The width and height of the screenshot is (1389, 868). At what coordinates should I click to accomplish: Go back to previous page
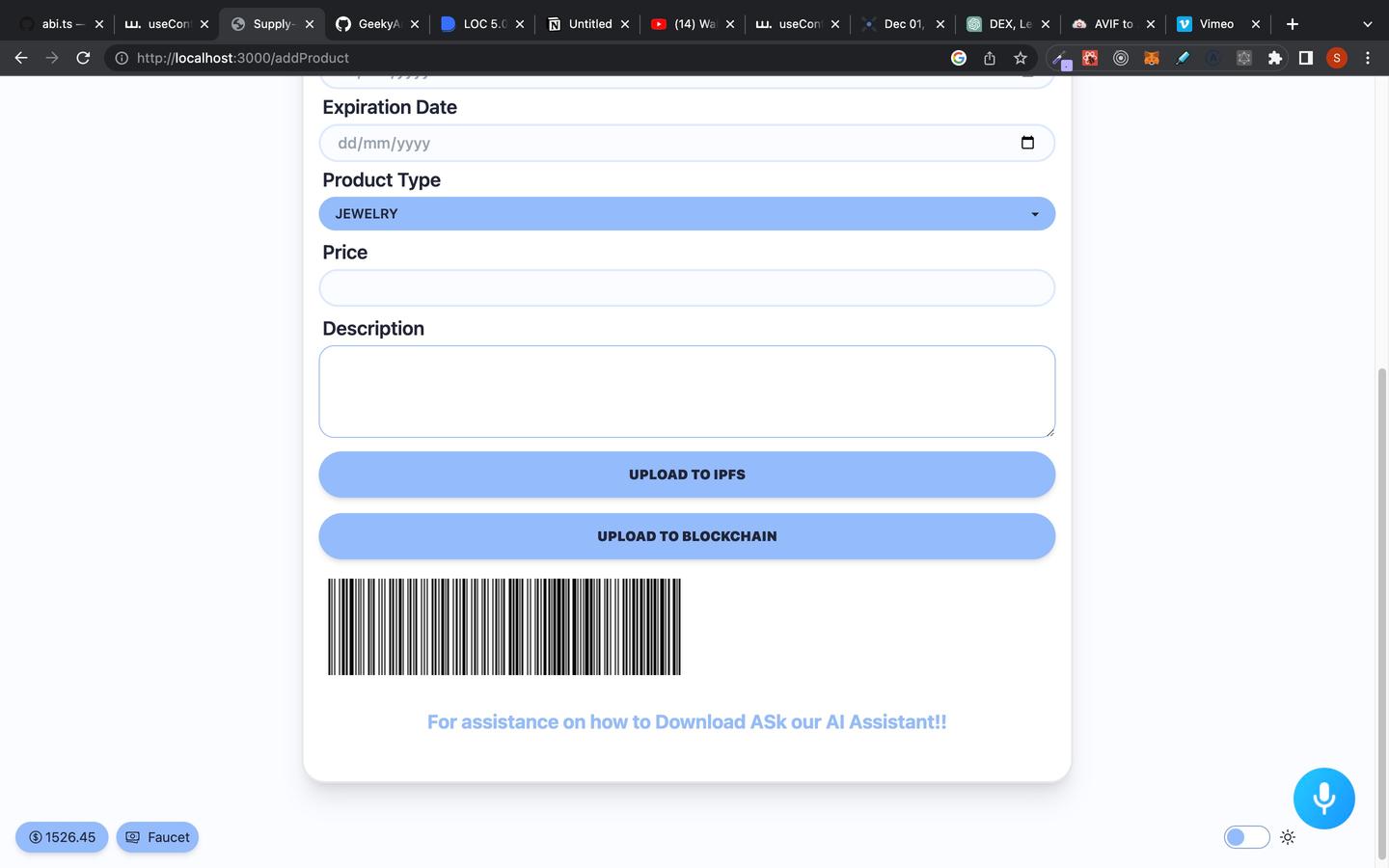(x=21, y=58)
